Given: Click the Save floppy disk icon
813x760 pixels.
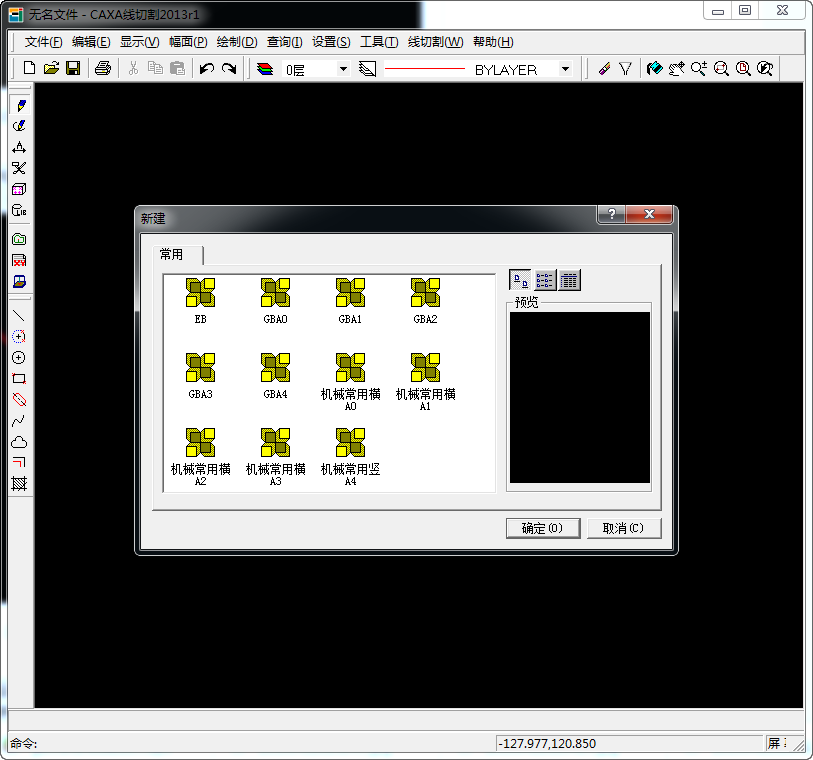Looking at the screenshot, I should point(73,68).
